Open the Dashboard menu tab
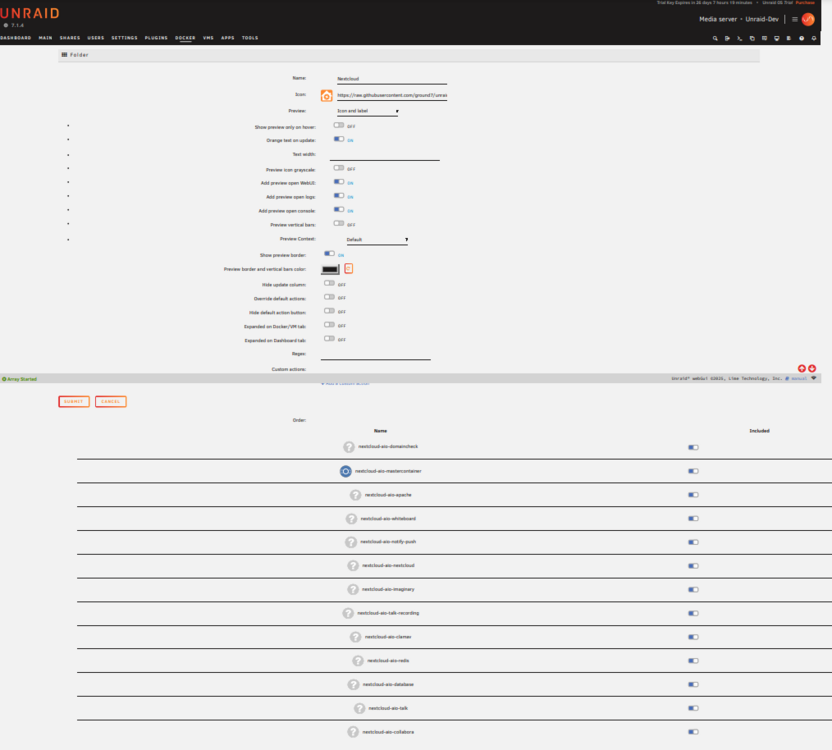 coord(15,38)
